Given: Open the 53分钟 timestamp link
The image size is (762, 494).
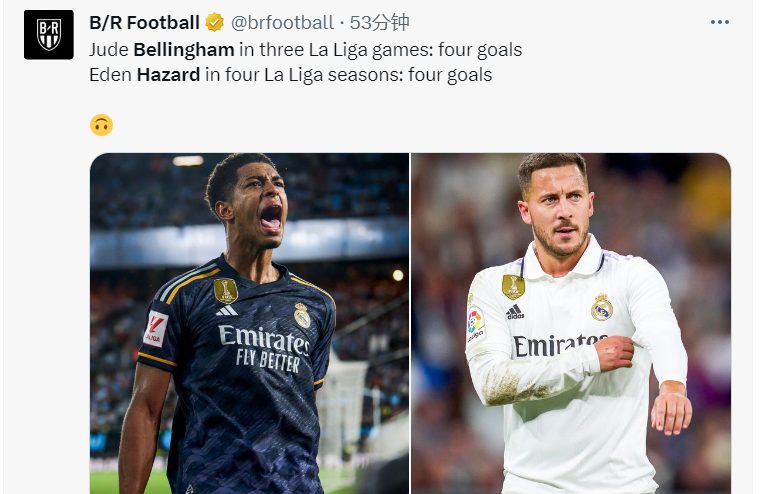Looking at the screenshot, I should 380,22.
